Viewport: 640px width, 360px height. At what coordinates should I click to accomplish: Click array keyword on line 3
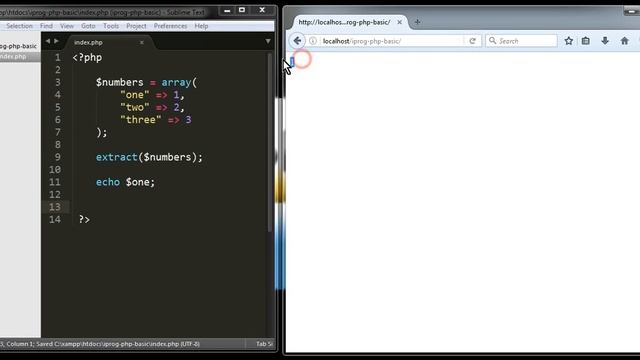pos(176,82)
